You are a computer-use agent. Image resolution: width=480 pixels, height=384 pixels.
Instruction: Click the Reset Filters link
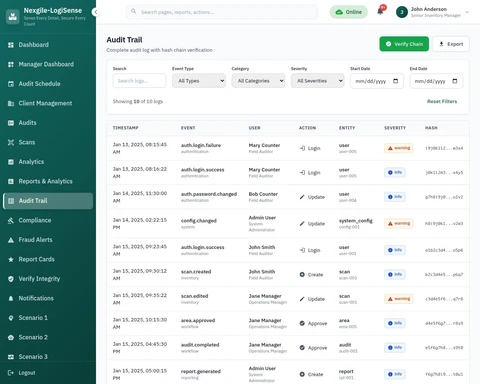442,101
